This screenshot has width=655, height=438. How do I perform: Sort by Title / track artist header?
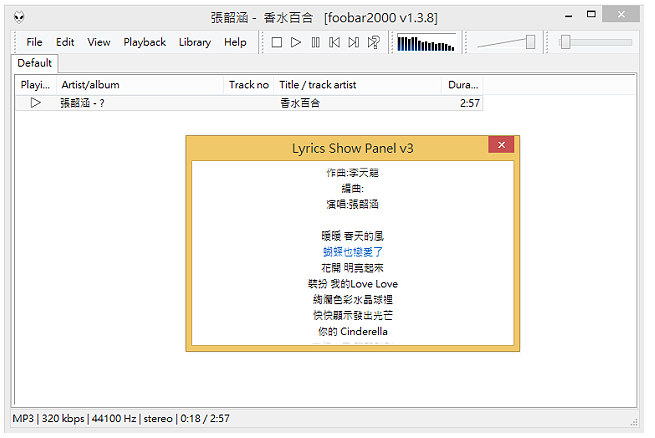pos(358,85)
